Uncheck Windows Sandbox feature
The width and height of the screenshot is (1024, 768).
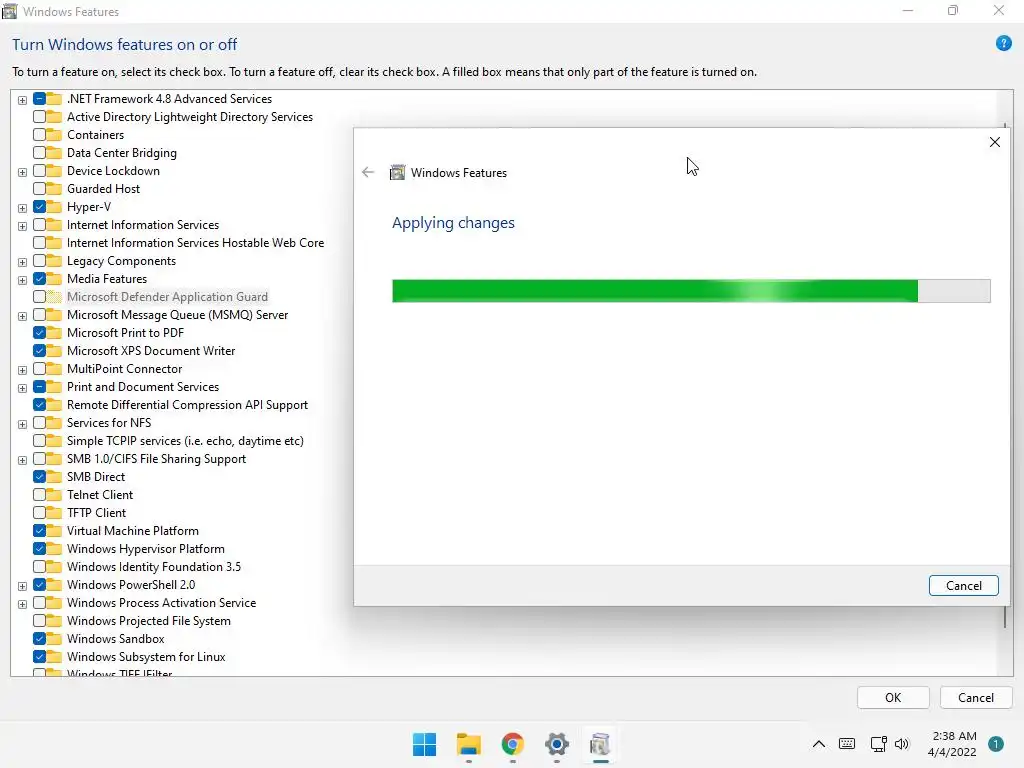click(x=39, y=639)
